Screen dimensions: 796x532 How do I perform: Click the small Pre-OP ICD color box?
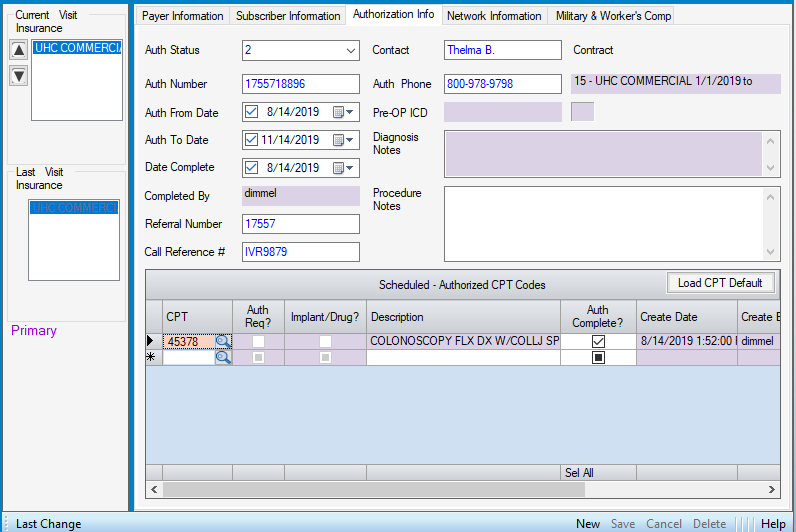(x=582, y=112)
